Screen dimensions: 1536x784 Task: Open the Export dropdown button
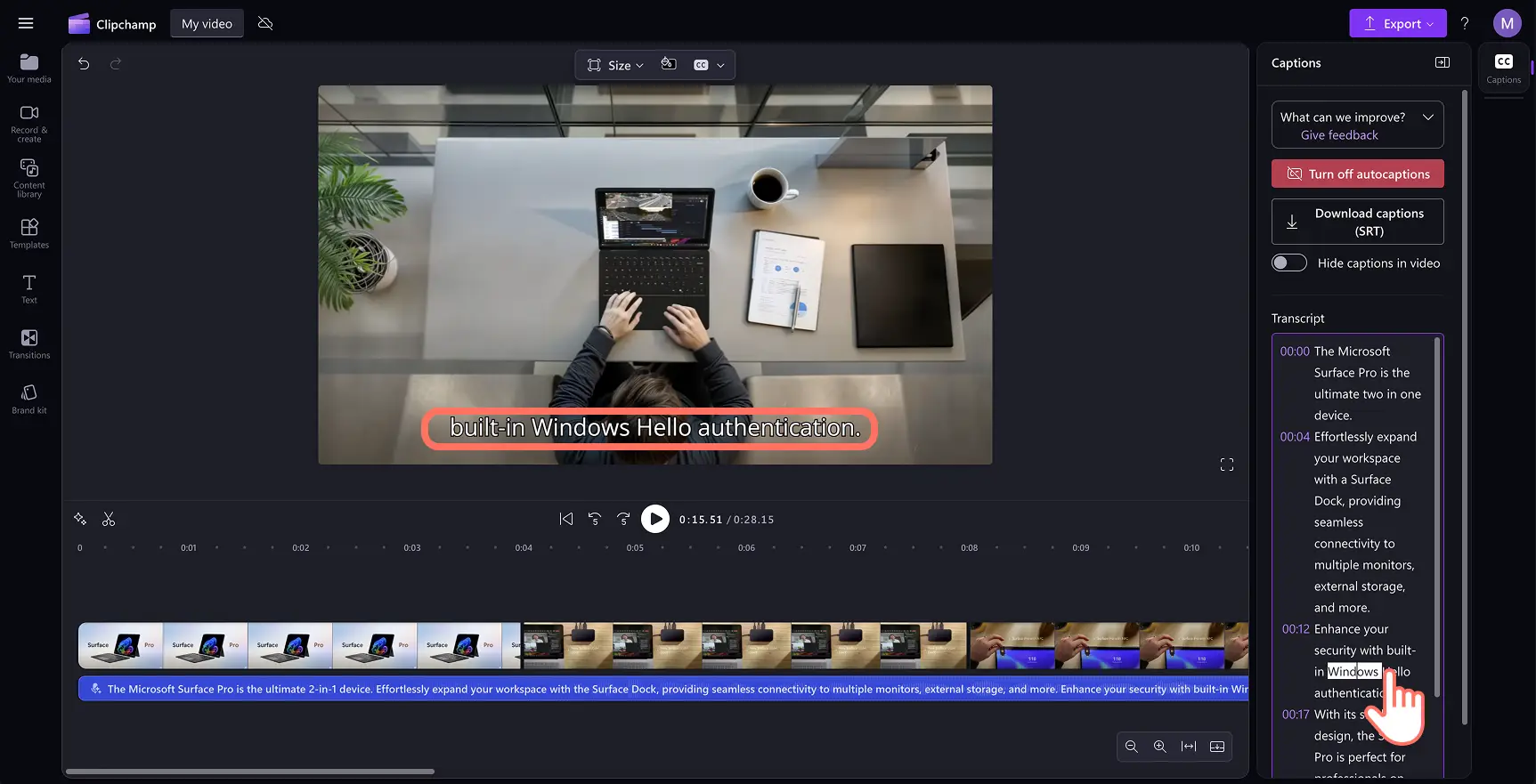(1398, 23)
